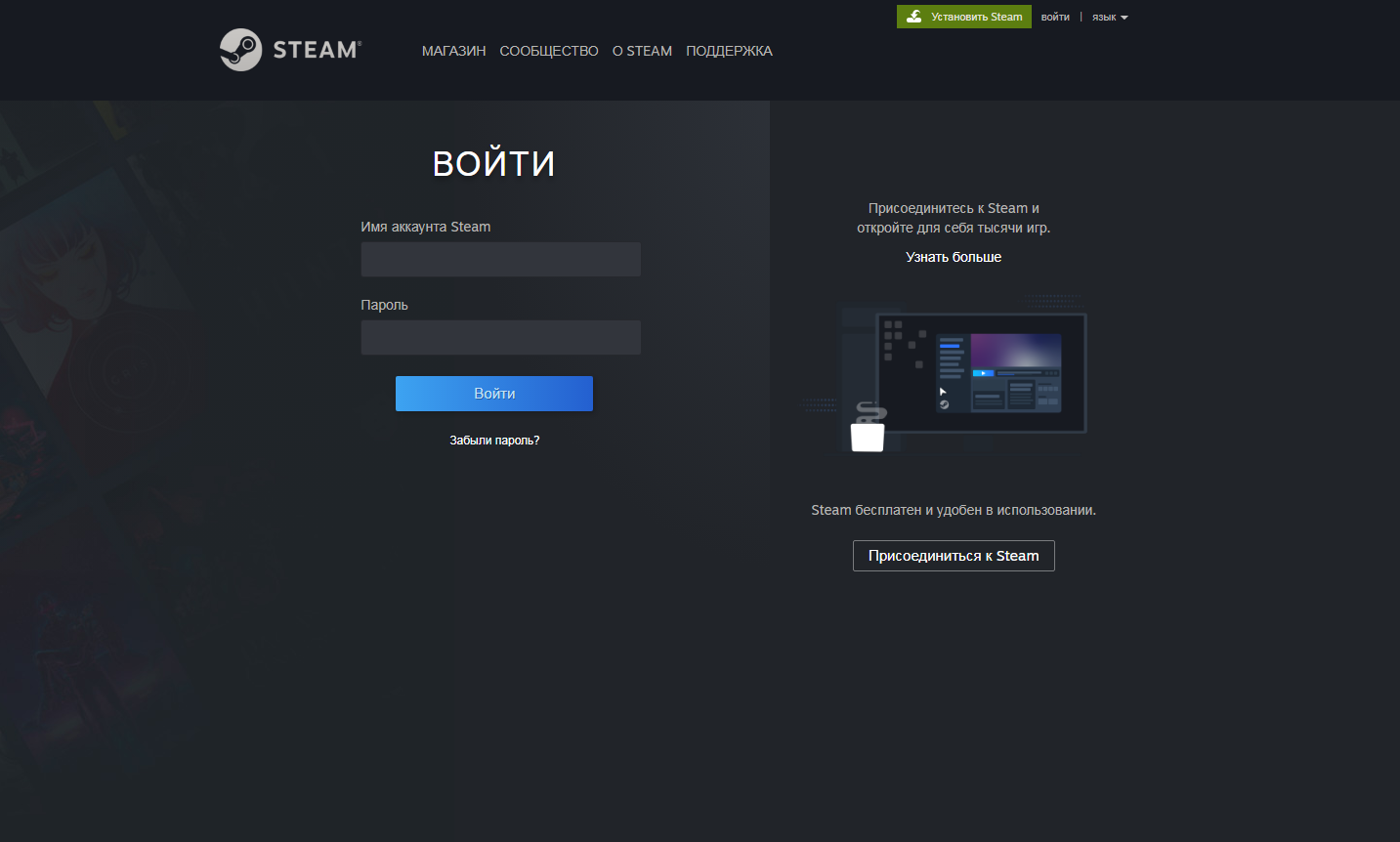Go to the О STEAM page

[642, 51]
